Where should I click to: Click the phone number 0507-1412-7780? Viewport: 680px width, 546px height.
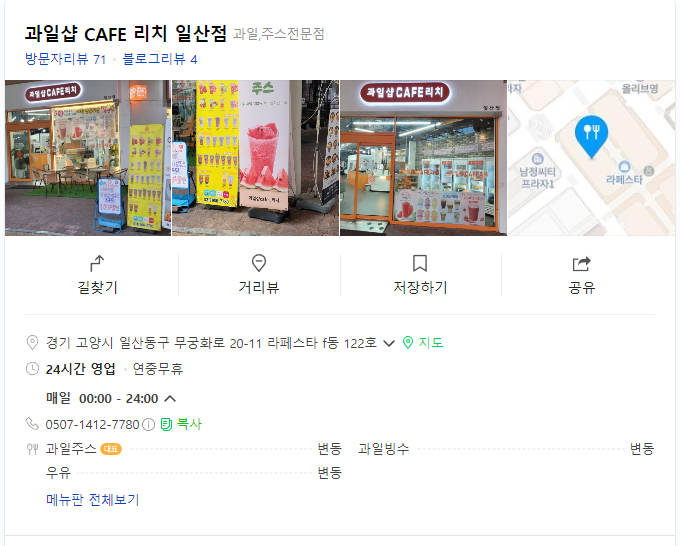pyautogui.click(x=92, y=424)
